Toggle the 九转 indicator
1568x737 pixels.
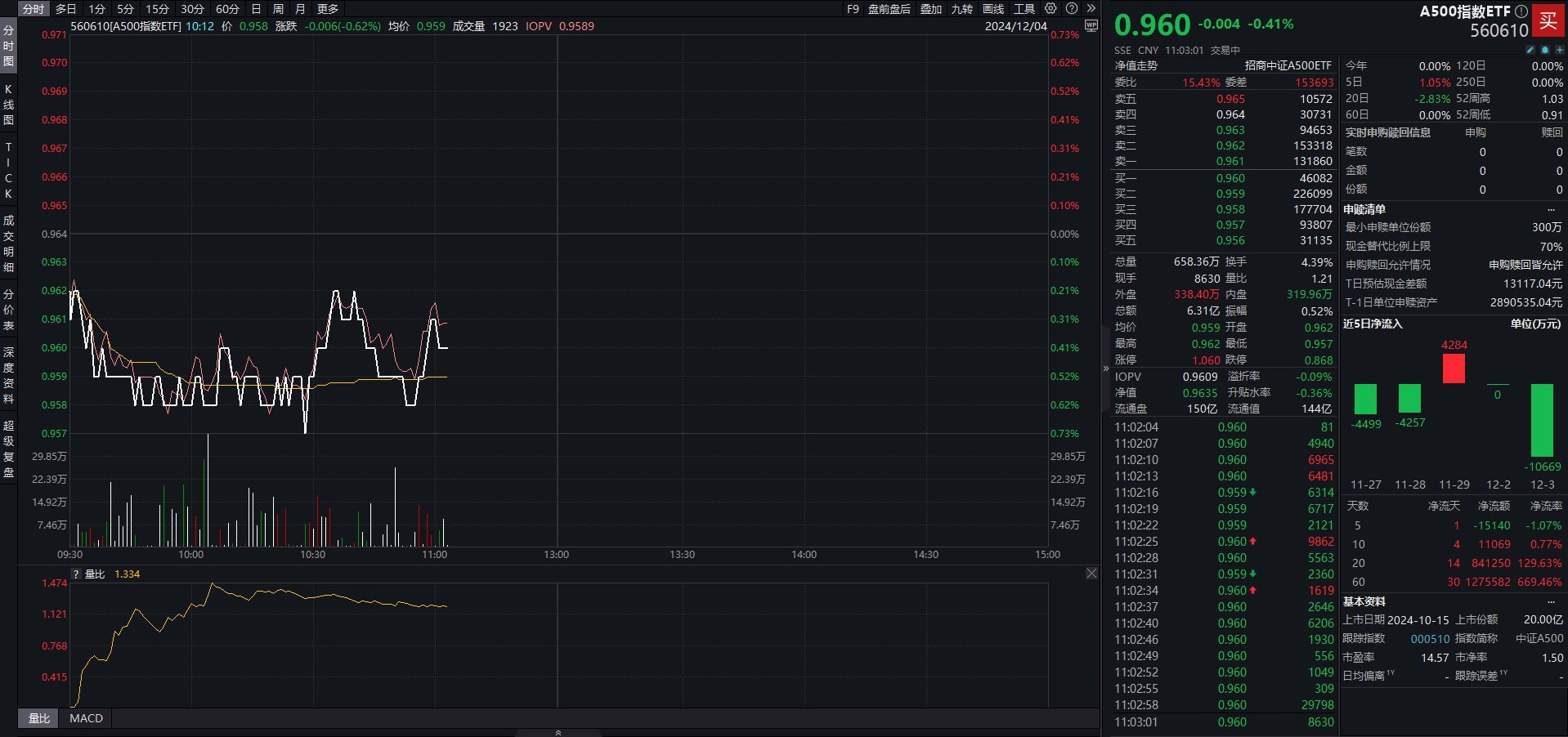(x=962, y=9)
